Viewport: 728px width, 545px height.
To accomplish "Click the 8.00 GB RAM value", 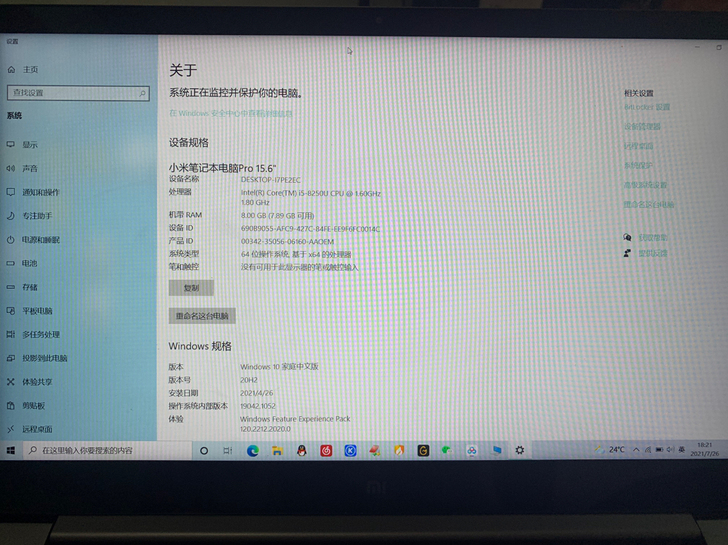I will point(277,215).
